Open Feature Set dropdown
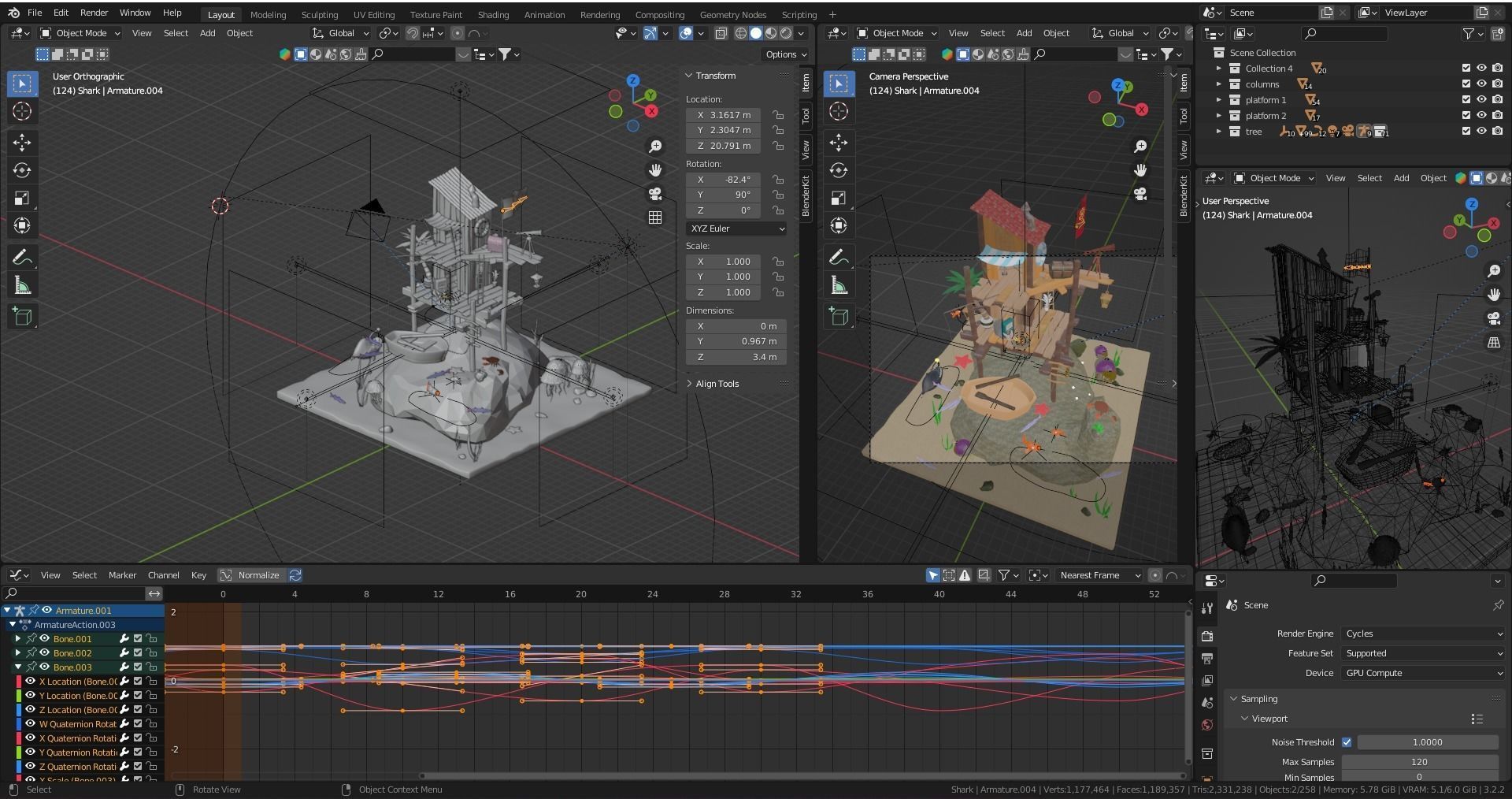Screen dimensions: 1512x799 [1423, 653]
